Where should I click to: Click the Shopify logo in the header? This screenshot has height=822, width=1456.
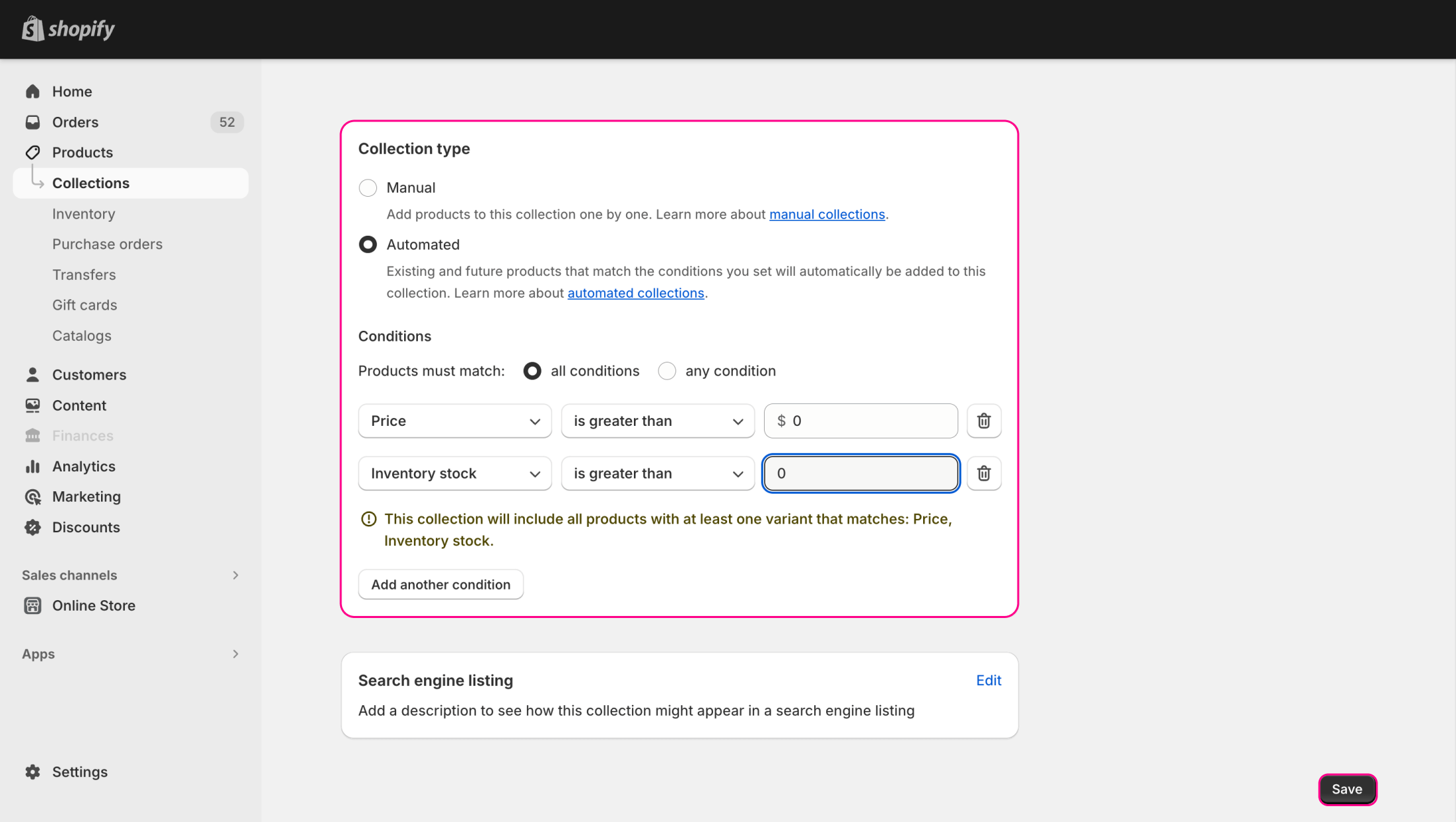tap(69, 29)
